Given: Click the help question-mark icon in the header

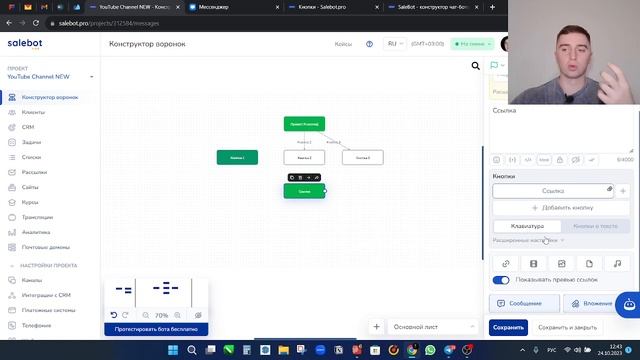Looking at the screenshot, I should click(x=369, y=44).
